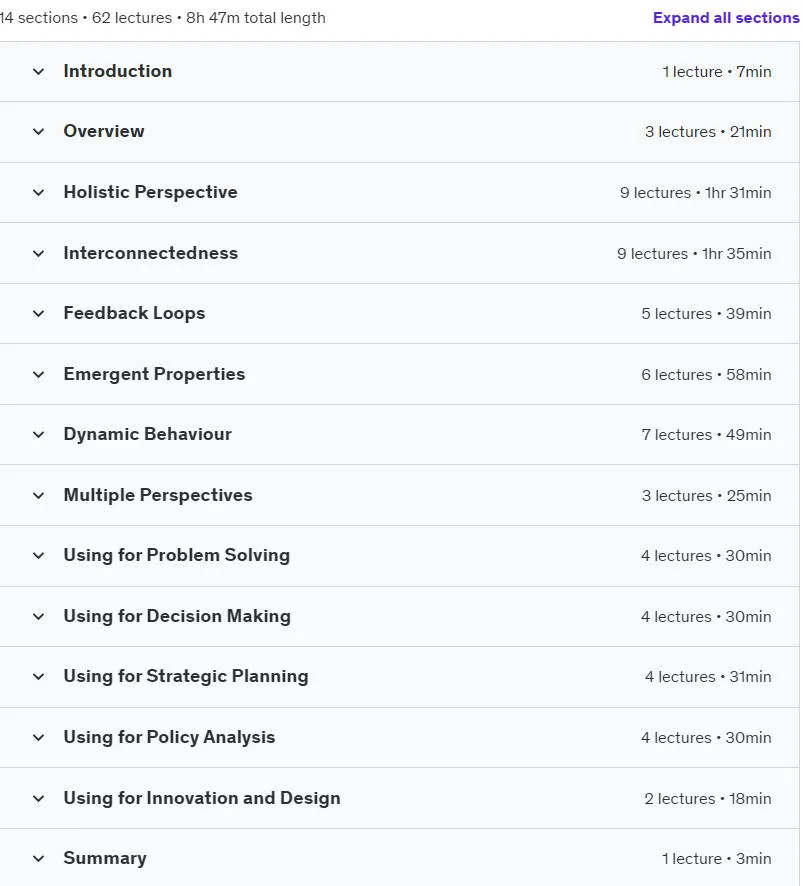803x886 pixels.
Task: Expand Using for Innovation and Design chevron
Action: [38, 798]
